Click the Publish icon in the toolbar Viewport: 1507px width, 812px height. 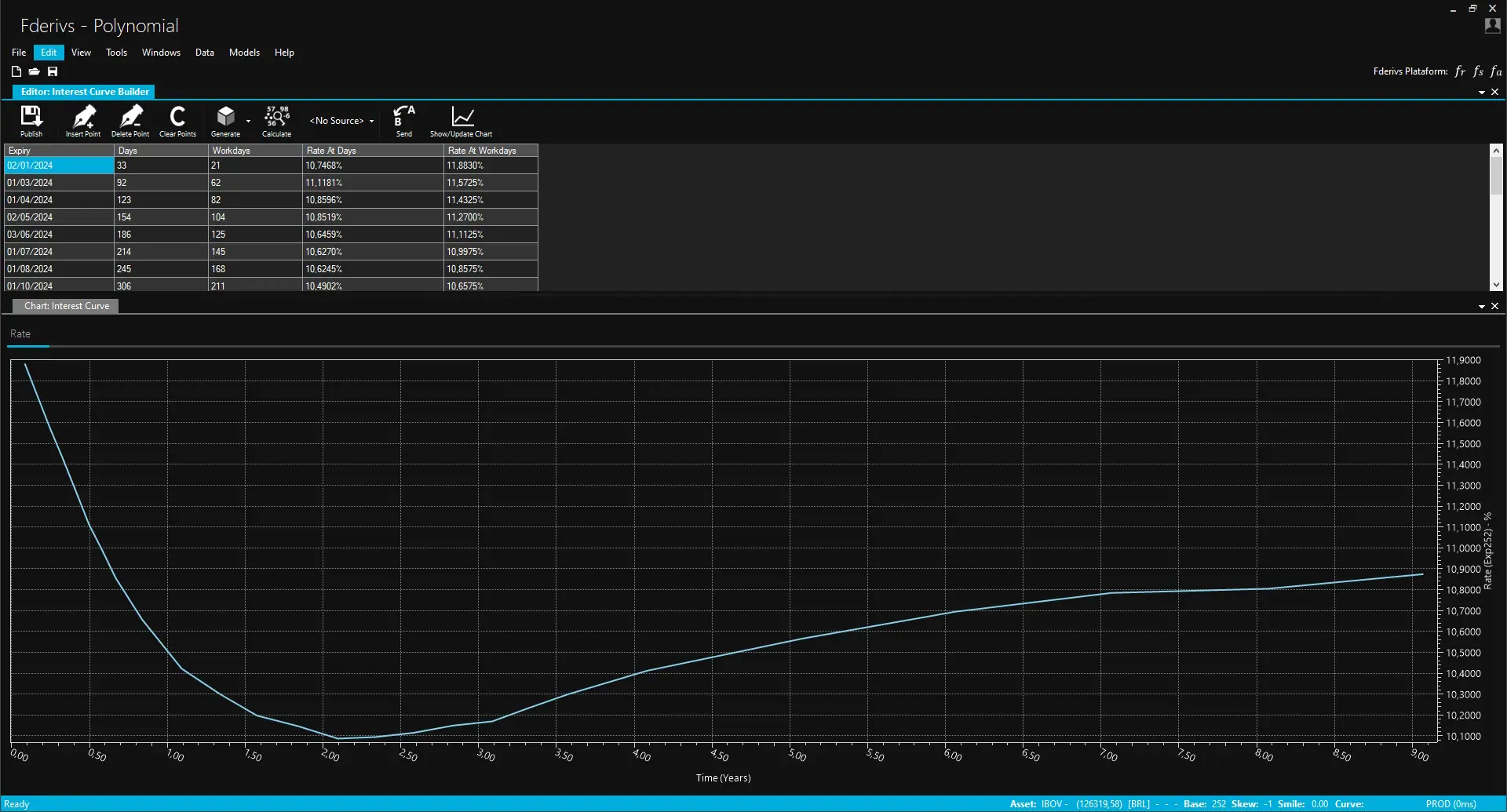point(31,120)
